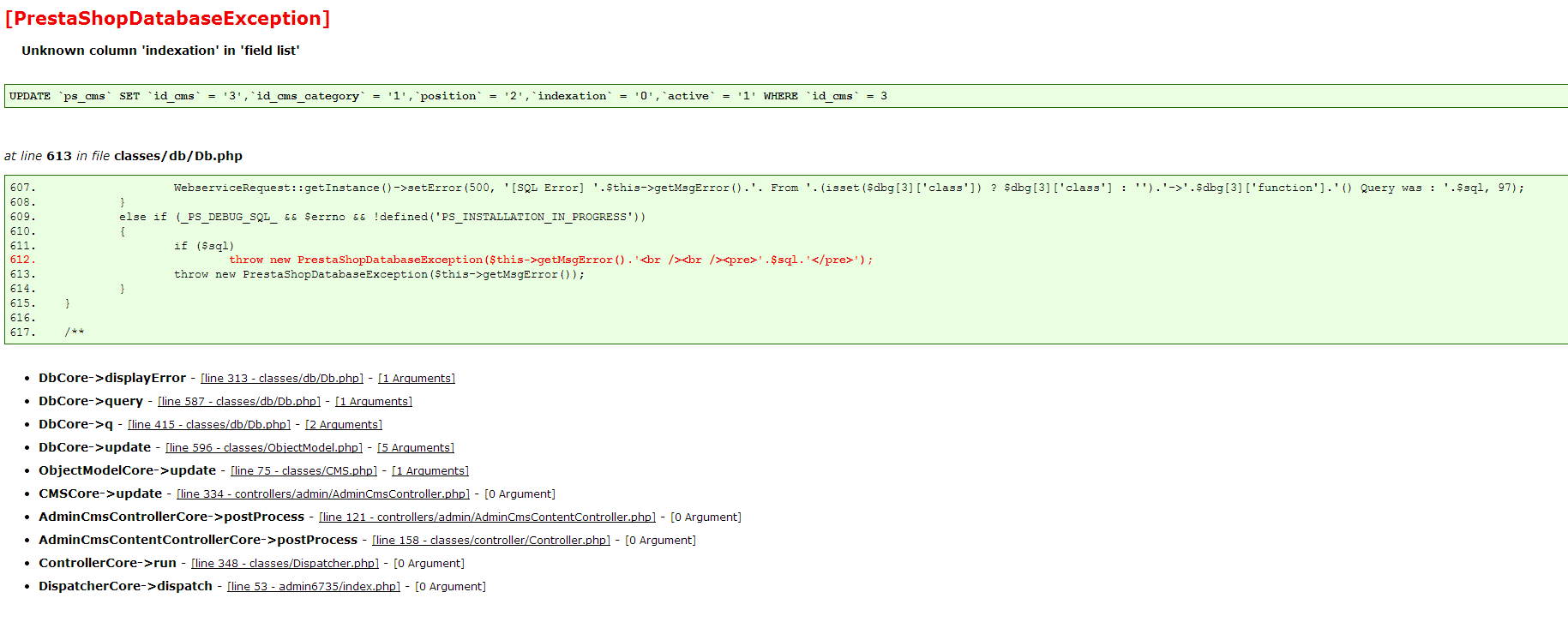Open link line 121 - AdminCmsContentController.php
Image resolution: width=1568 pixels, height=640 pixels.
point(487,517)
